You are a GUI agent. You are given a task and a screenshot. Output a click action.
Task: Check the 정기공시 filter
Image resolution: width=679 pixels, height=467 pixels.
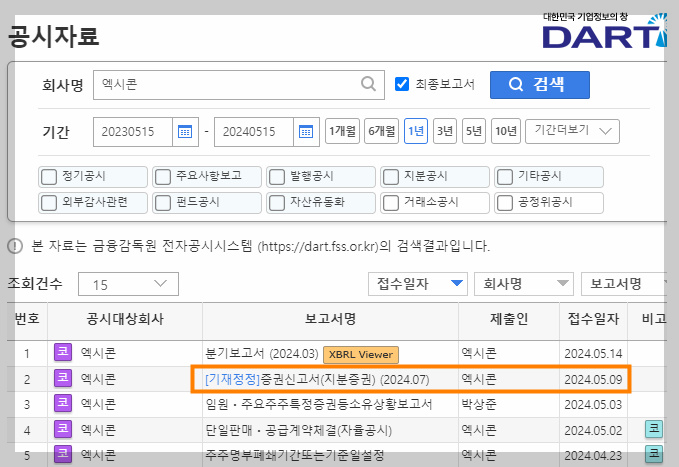(49, 177)
